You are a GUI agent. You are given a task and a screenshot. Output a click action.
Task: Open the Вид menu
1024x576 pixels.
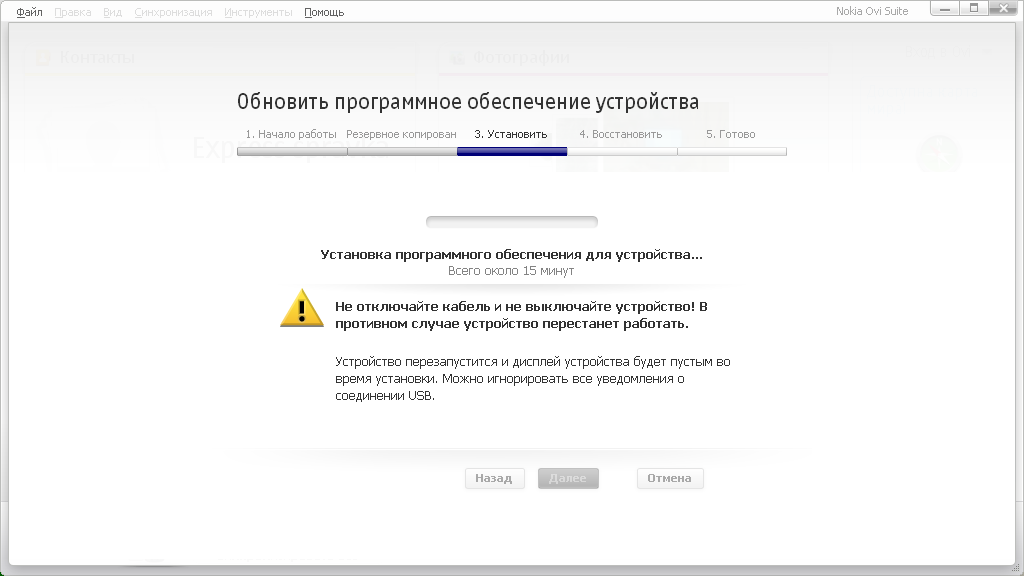click(x=112, y=12)
